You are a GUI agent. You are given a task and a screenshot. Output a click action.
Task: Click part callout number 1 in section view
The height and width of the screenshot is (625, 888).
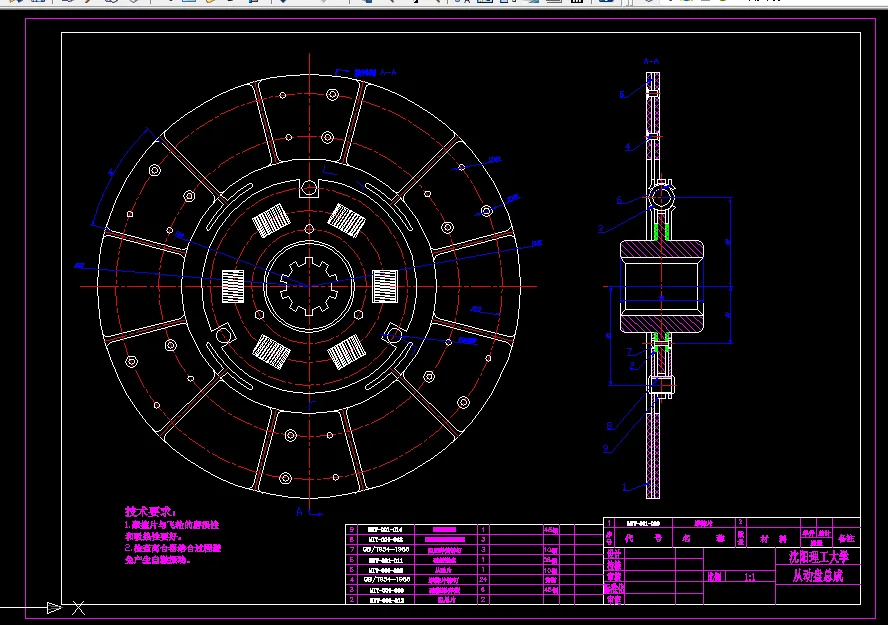click(625, 487)
